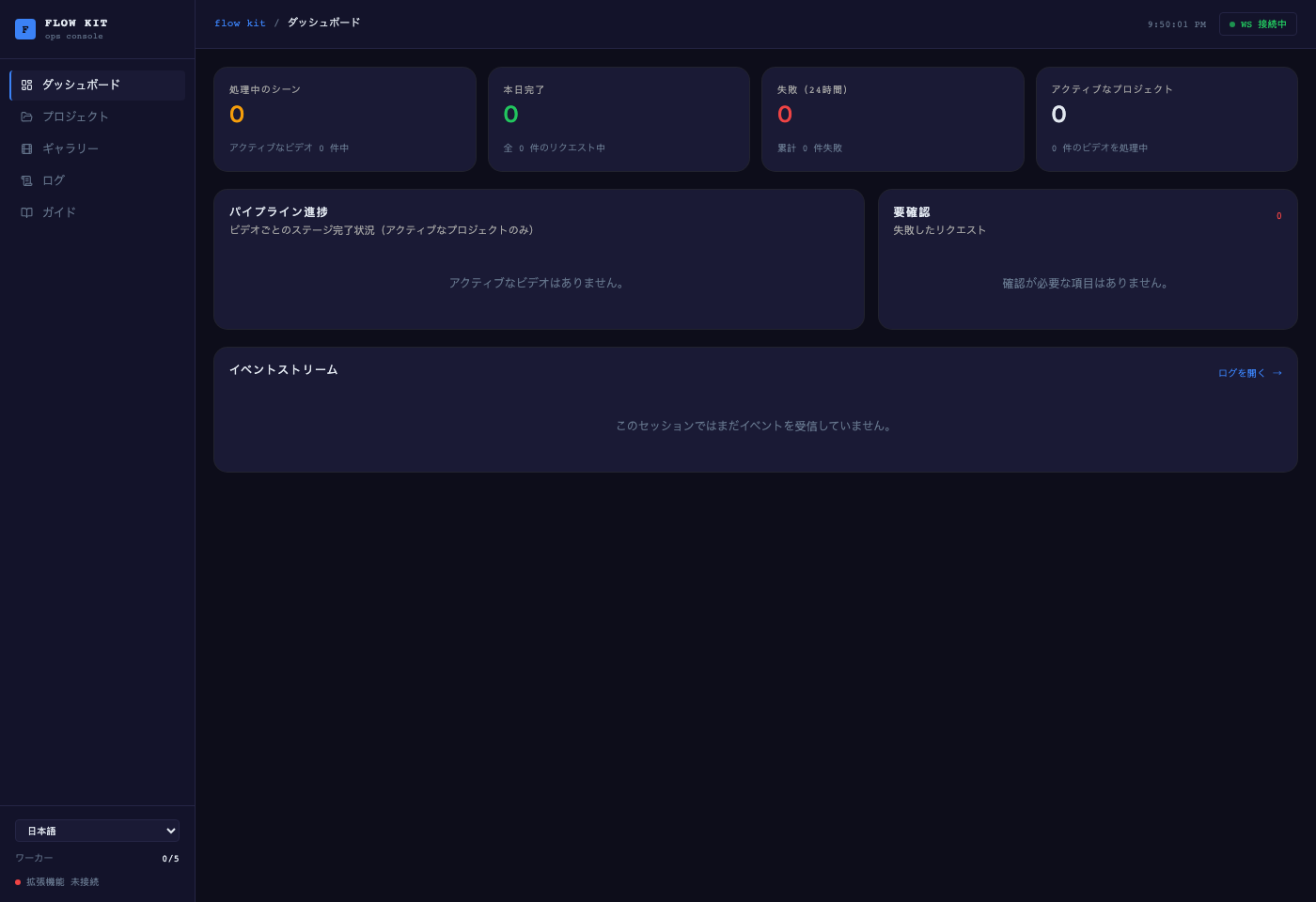The image size is (1316, 902).
Task: Click the white 0 under アクティブなプロジェクト
Action: (1058, 115)
